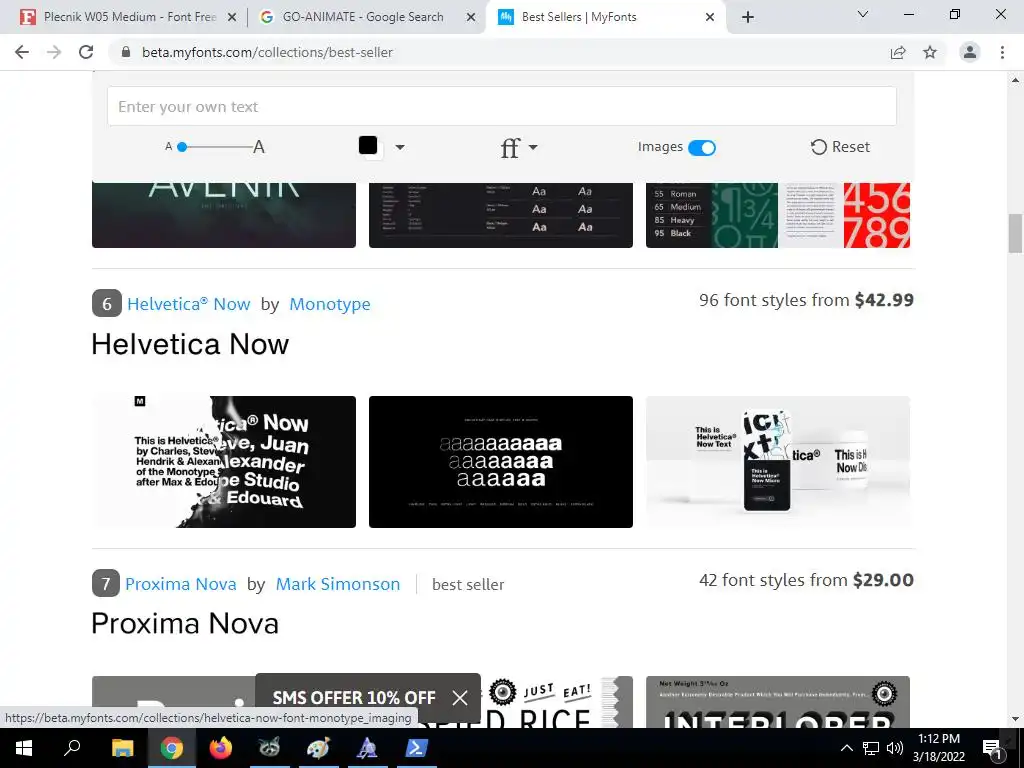
Task: Open the Avenir Aa specimen chart thumbnail
Action: 501,215
